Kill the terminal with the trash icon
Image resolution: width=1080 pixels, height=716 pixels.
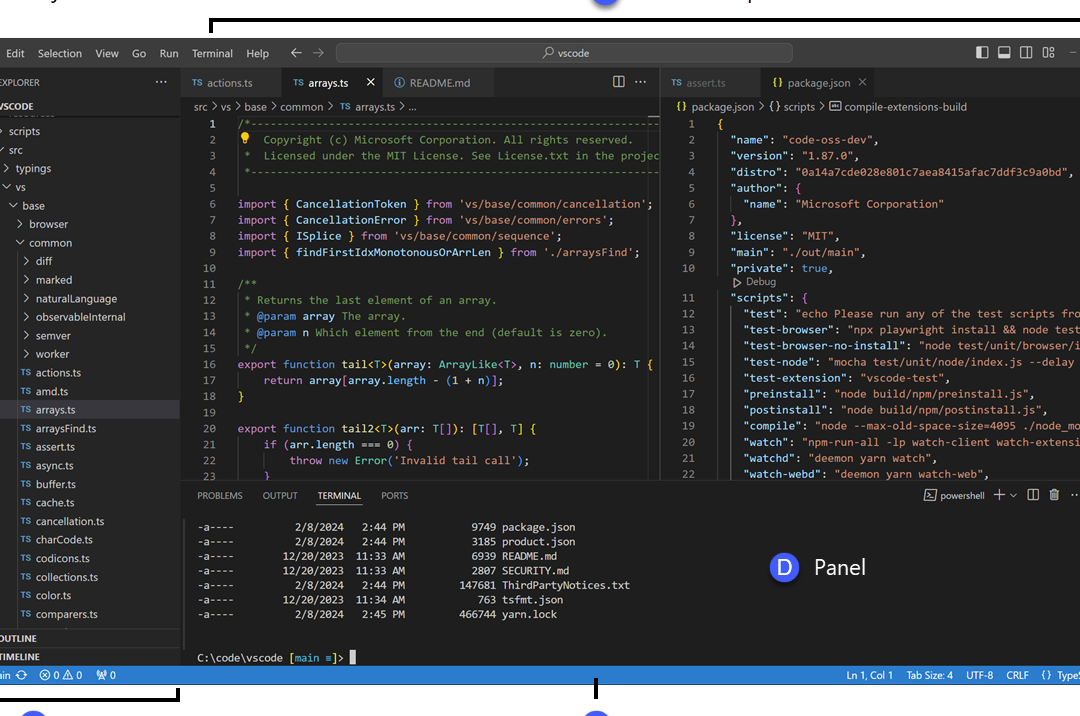[1054, 495]
